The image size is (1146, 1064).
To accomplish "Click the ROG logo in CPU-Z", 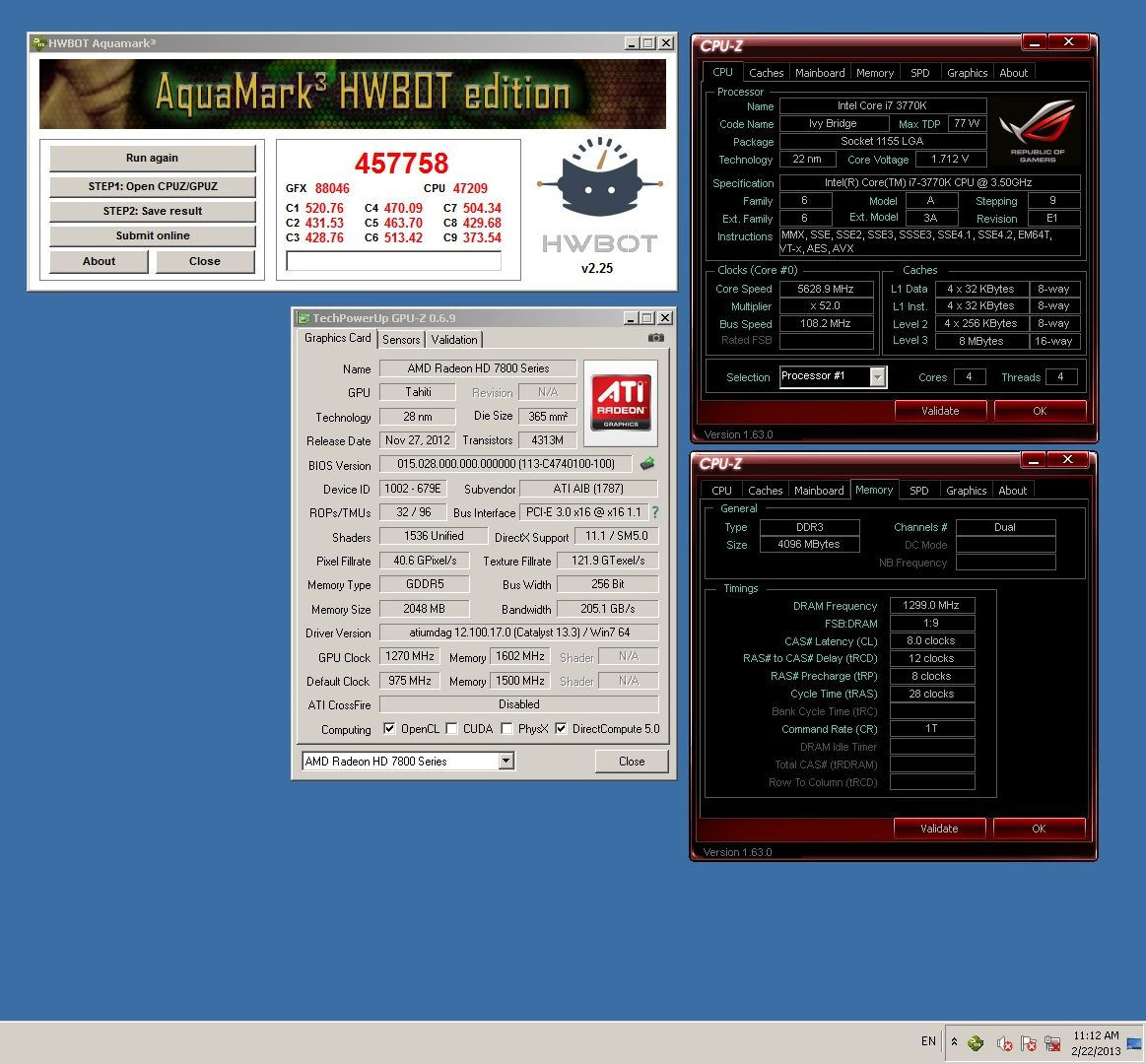I will point(1037,130).
